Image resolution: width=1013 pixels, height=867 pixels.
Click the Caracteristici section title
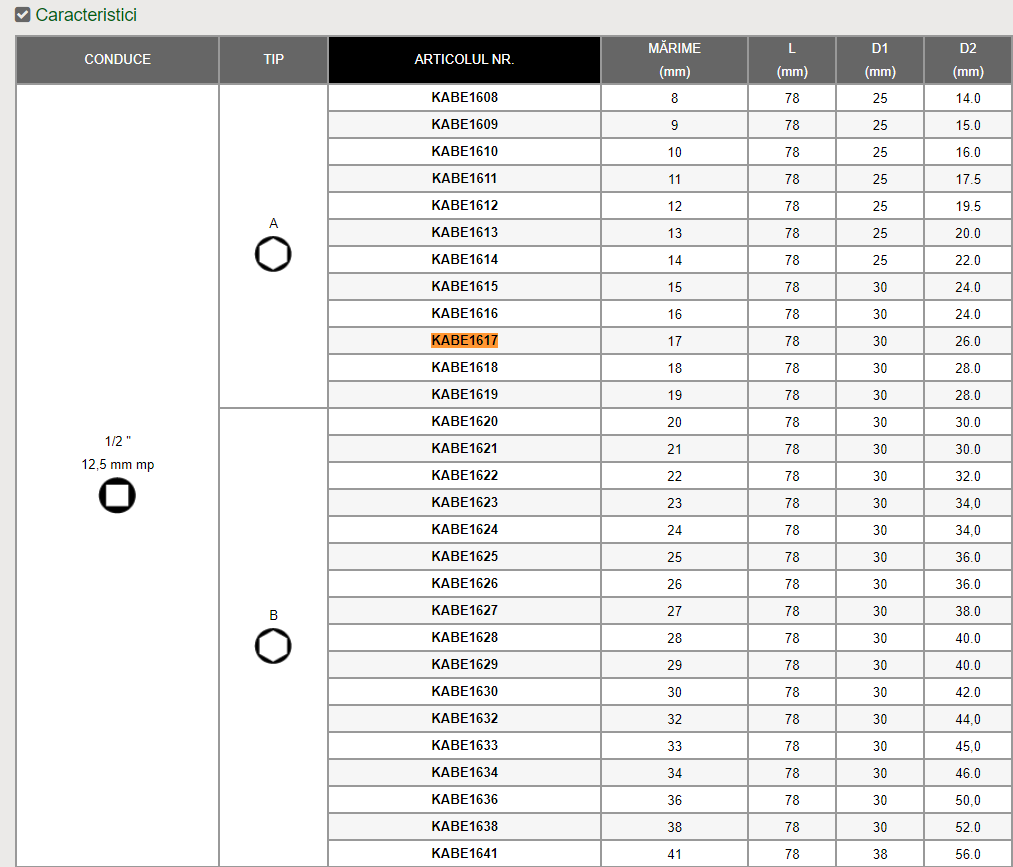coord(86,15)
